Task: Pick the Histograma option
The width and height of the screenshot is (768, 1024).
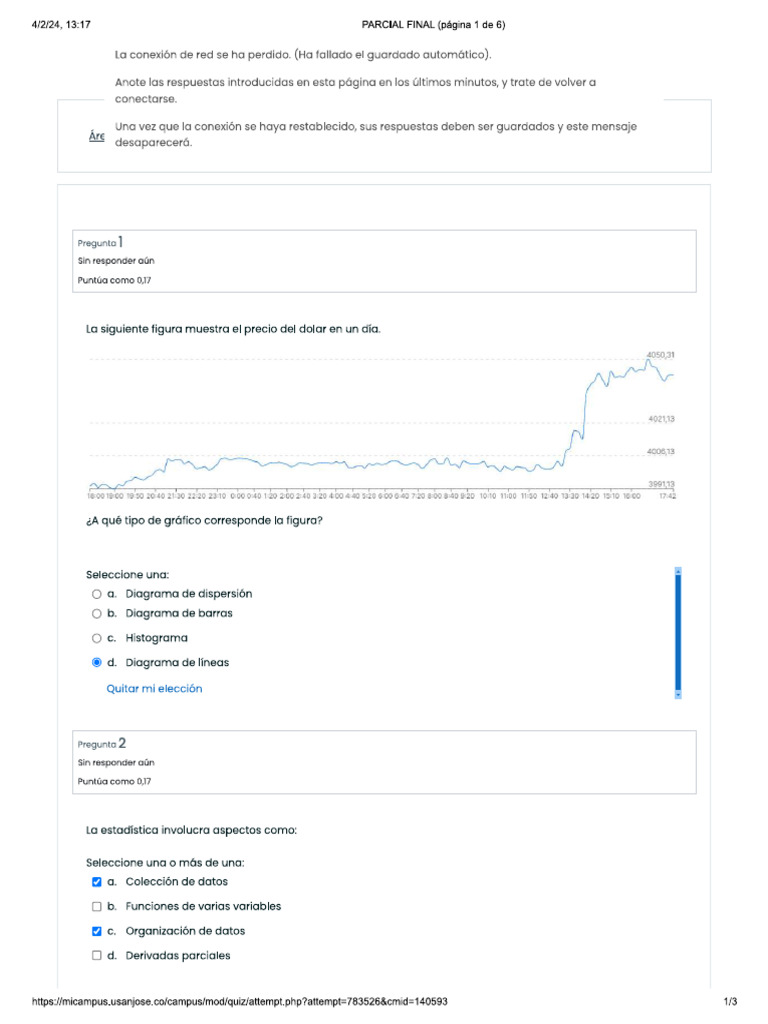Action: click(97, 638)
